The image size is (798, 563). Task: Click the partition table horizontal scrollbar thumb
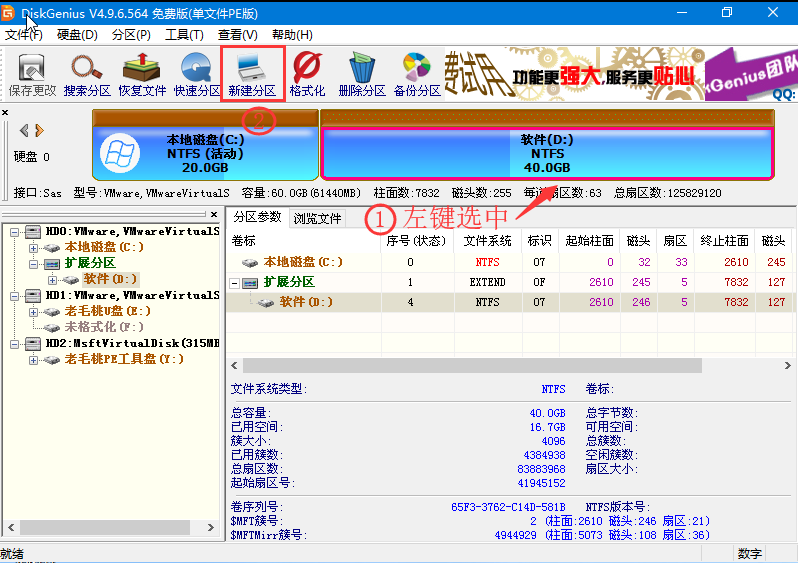pyautogui.click(x=472, y=365)
